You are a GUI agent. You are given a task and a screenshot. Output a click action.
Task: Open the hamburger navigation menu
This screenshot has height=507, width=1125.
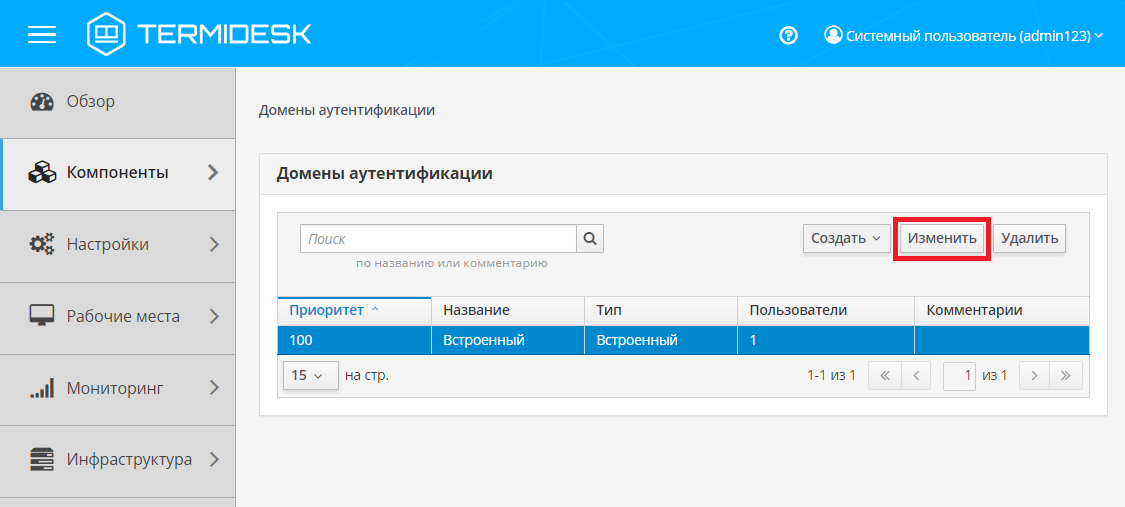click(42, 34)
